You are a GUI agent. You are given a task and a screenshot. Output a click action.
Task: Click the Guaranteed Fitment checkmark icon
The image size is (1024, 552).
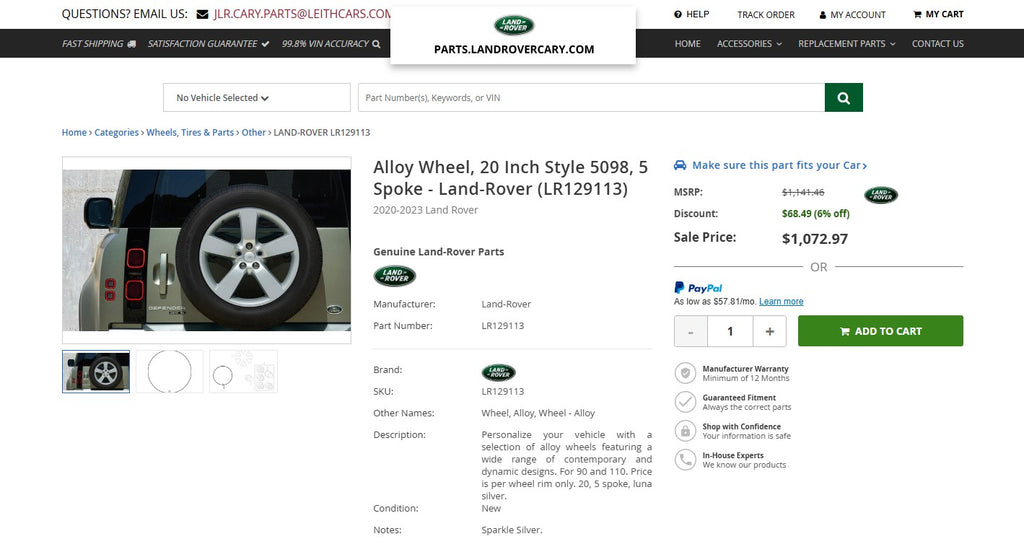[685, 402]
